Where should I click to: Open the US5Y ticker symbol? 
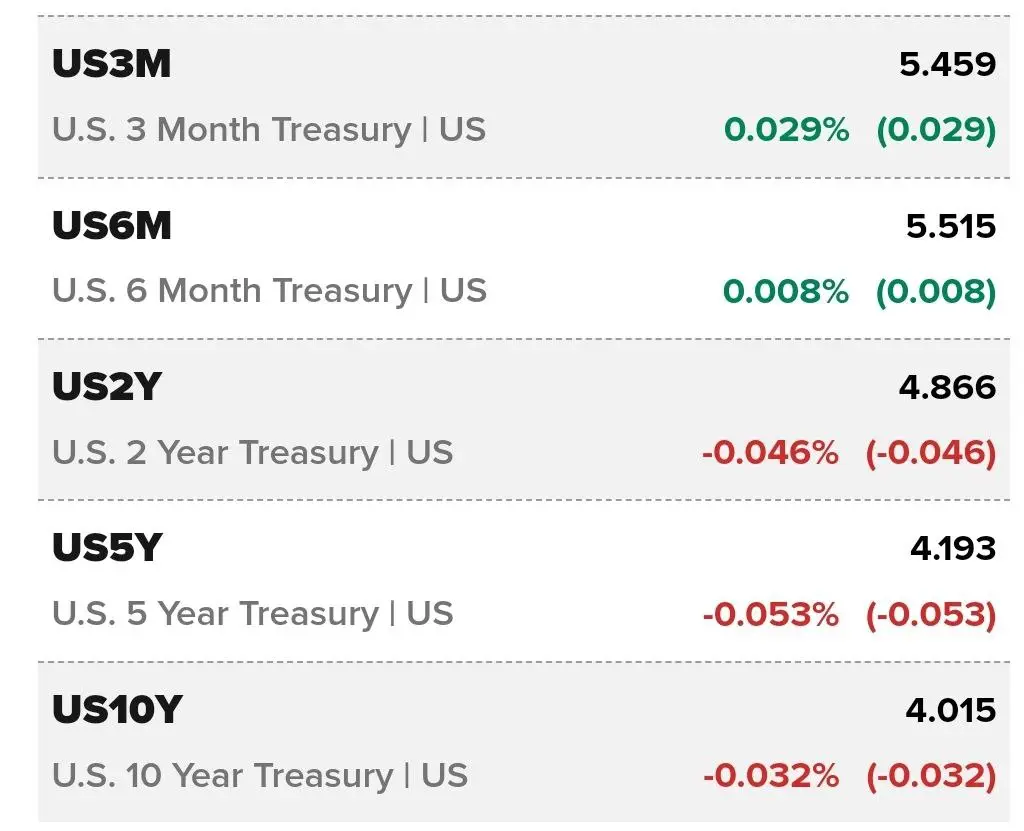coord(107,547)
